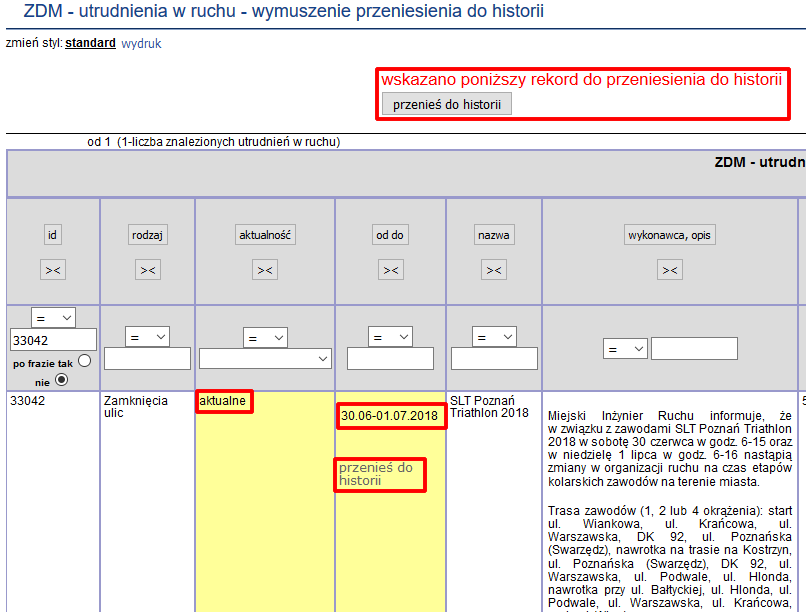Screen dimensions: 806x612
Task: Open the operator dropdown above the id field
Action: pyautogui.click(x=53, y=317)
